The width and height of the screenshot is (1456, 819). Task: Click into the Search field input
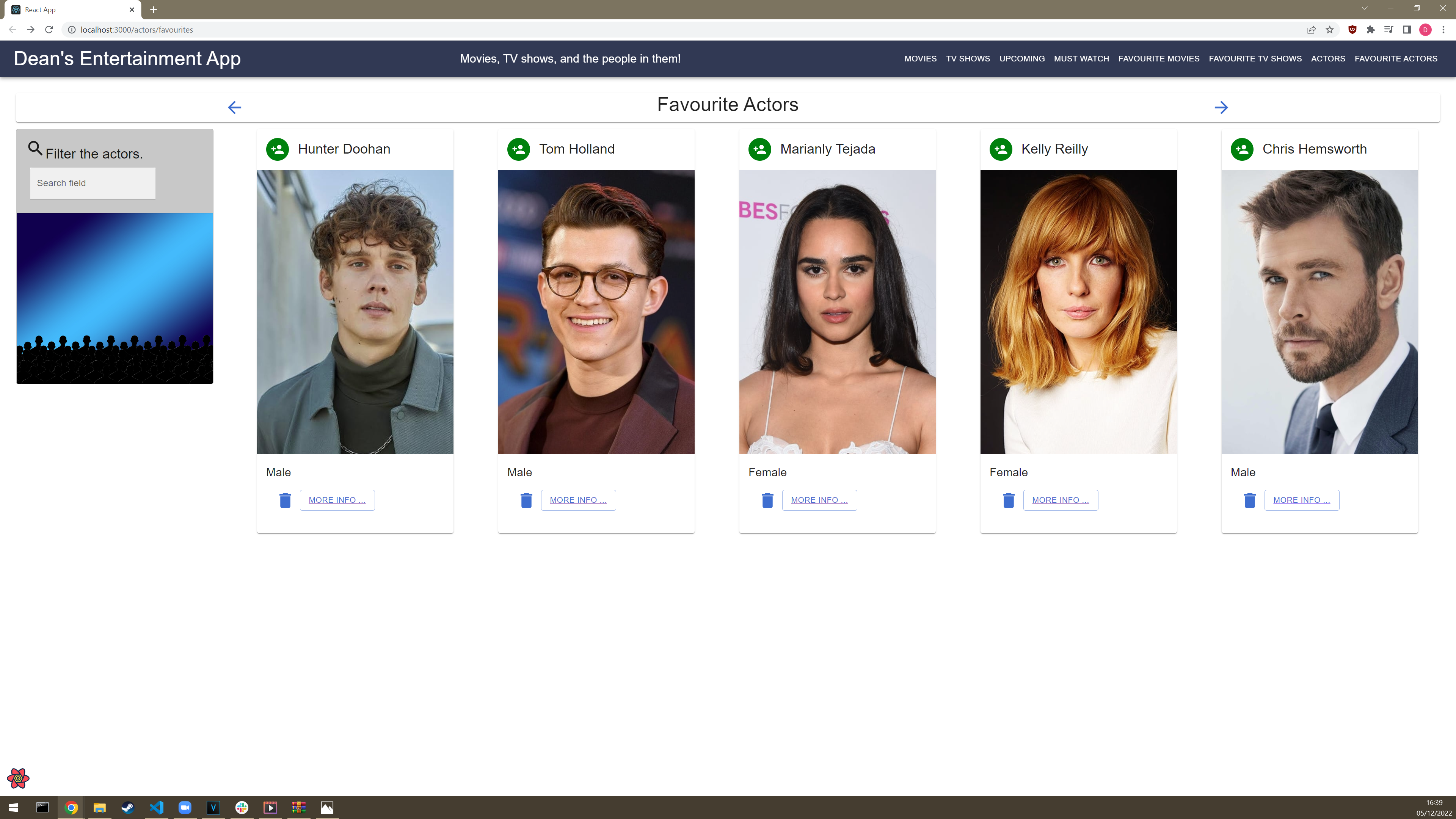(93, 183)
